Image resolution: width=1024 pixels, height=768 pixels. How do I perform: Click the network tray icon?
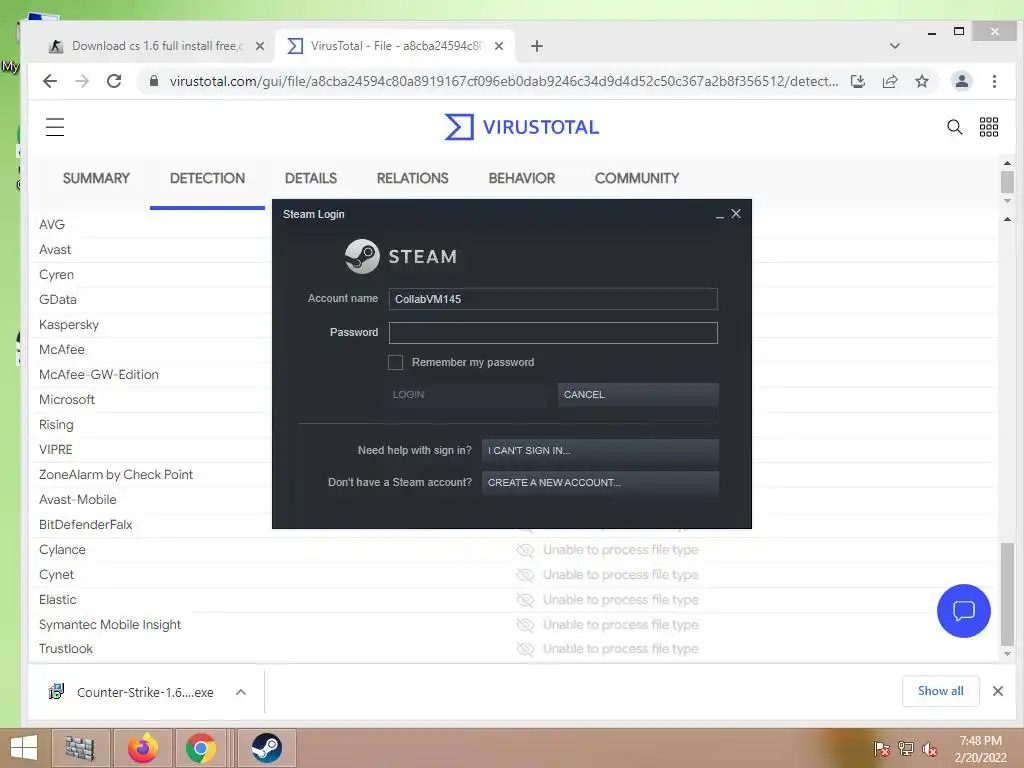(906, 749)
